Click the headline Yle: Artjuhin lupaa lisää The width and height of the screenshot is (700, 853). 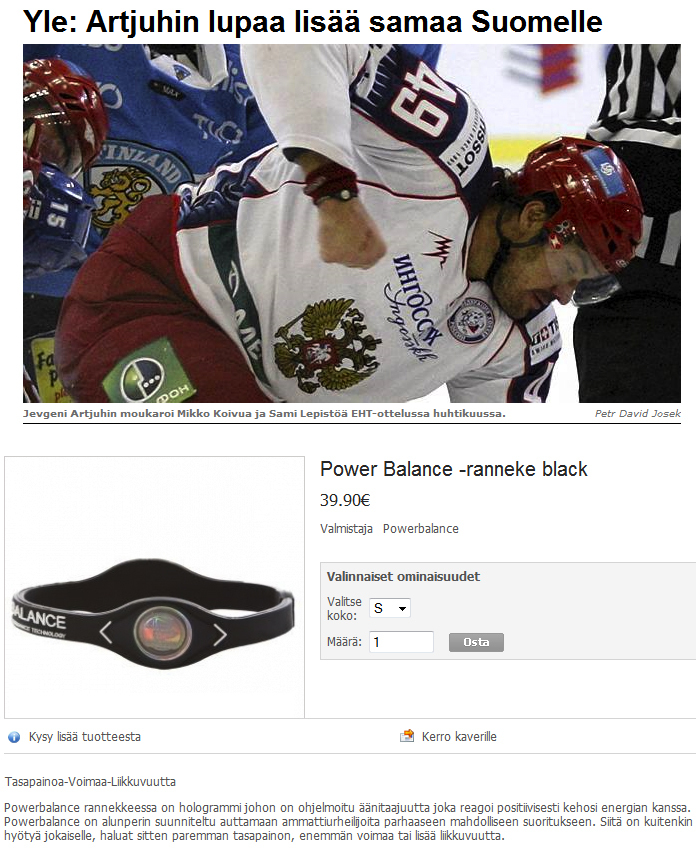click(x=313, y=22)
